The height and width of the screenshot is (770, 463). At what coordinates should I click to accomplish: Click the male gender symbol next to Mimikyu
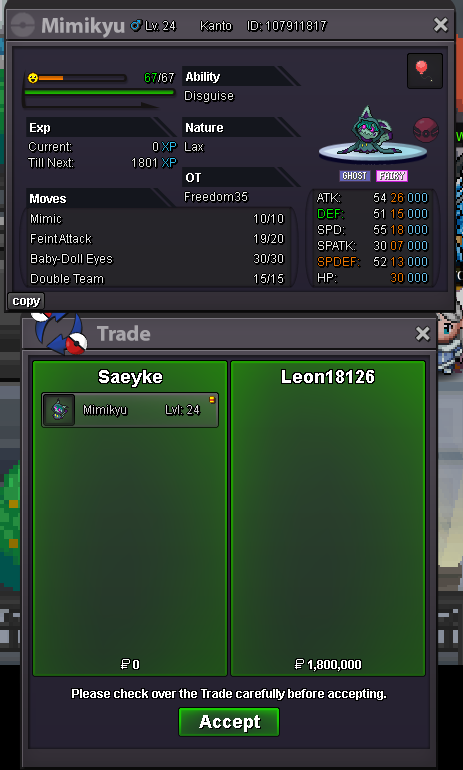click(x=136, y=25)
